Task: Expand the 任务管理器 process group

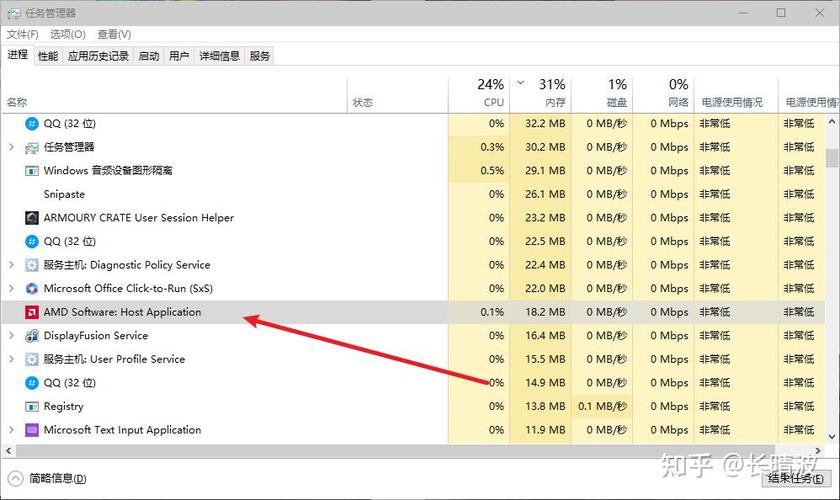Action: pyautogui.click(x=11, y=147)
